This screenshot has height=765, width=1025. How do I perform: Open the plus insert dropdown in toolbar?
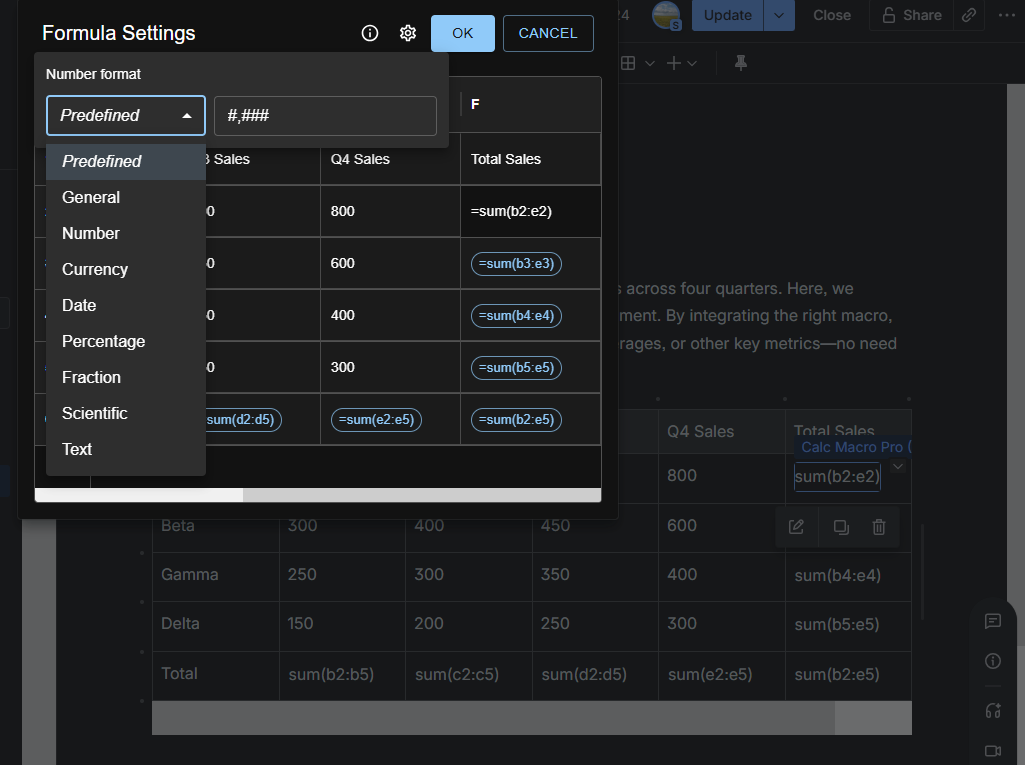tap(682, 63)
